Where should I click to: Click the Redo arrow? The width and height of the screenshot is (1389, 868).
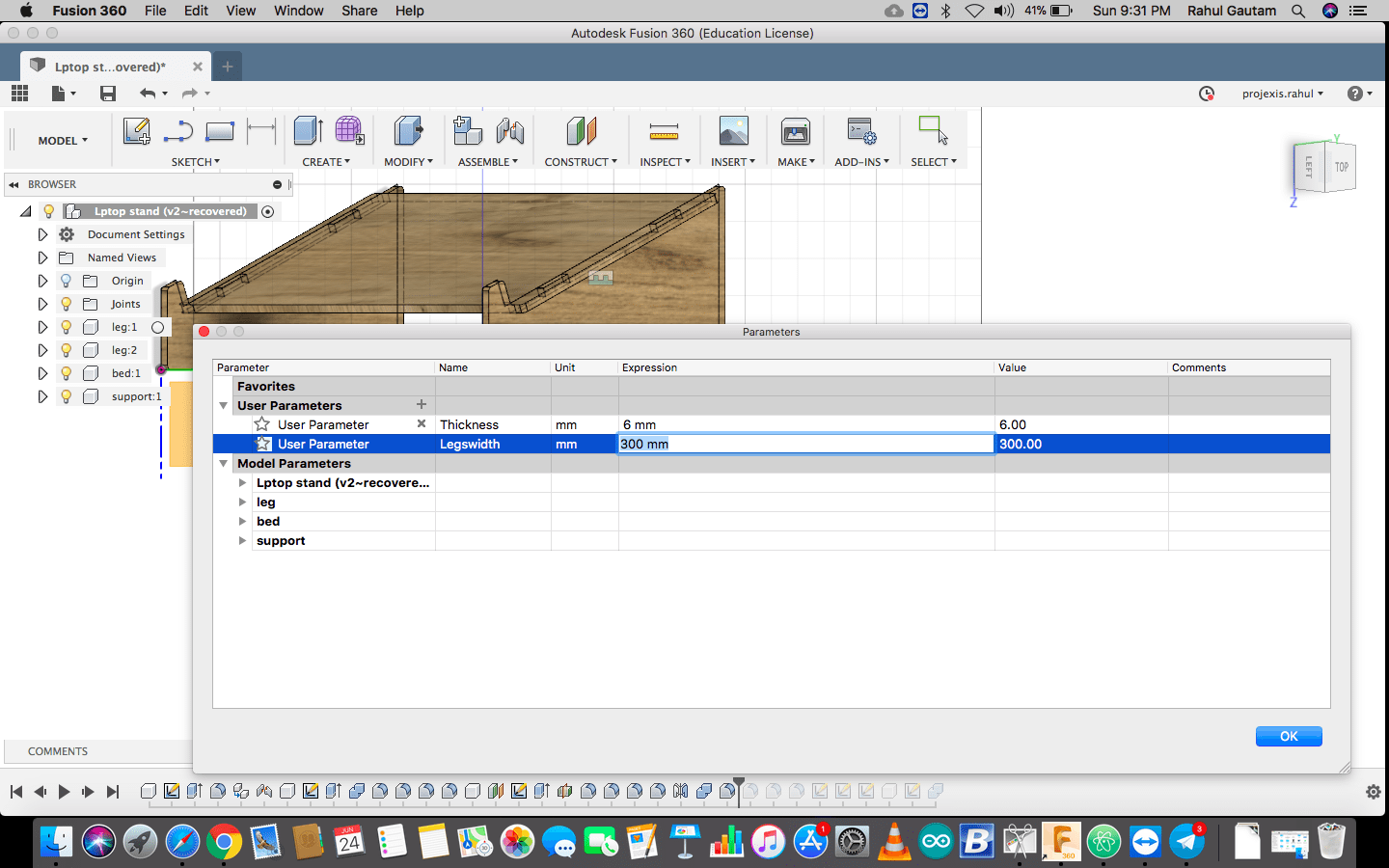pyautogui.click(x=190, y=93)
